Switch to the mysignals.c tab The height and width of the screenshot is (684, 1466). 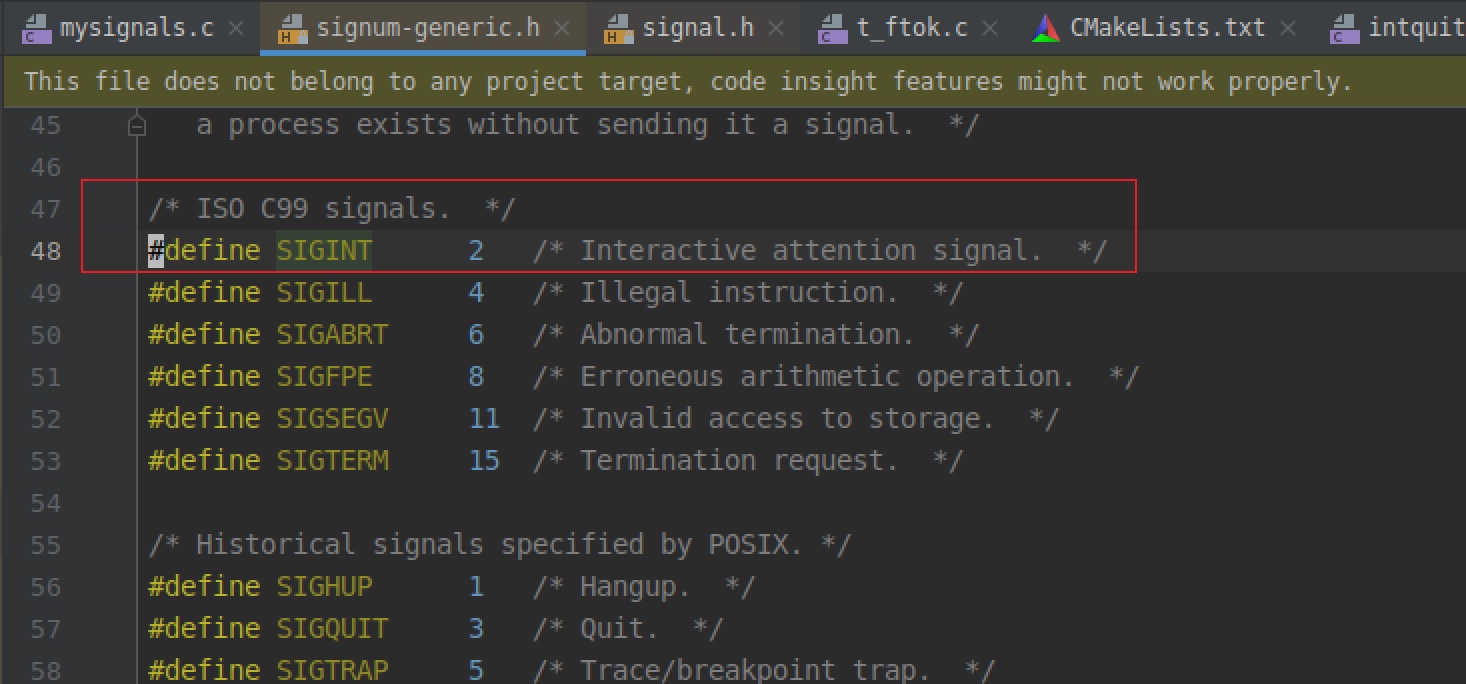[x=136, y=28]
